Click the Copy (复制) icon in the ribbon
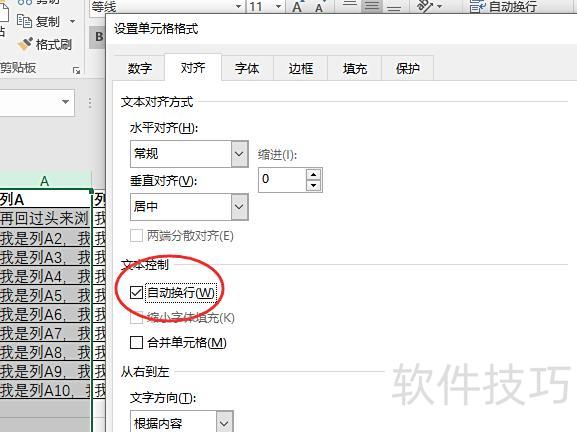This screenshot has height=432, width=577. (x=24, y=21)
